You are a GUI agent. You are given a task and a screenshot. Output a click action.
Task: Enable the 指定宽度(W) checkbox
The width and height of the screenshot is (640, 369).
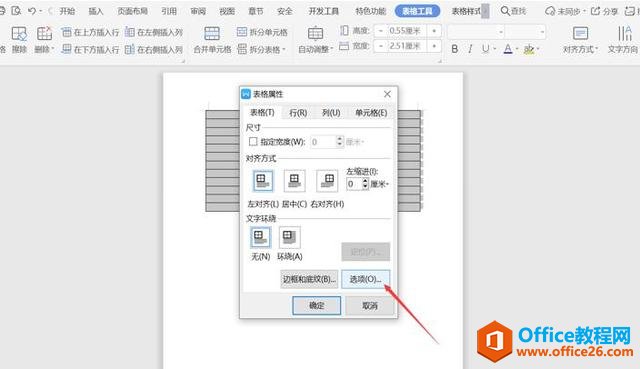pos(253,142)
